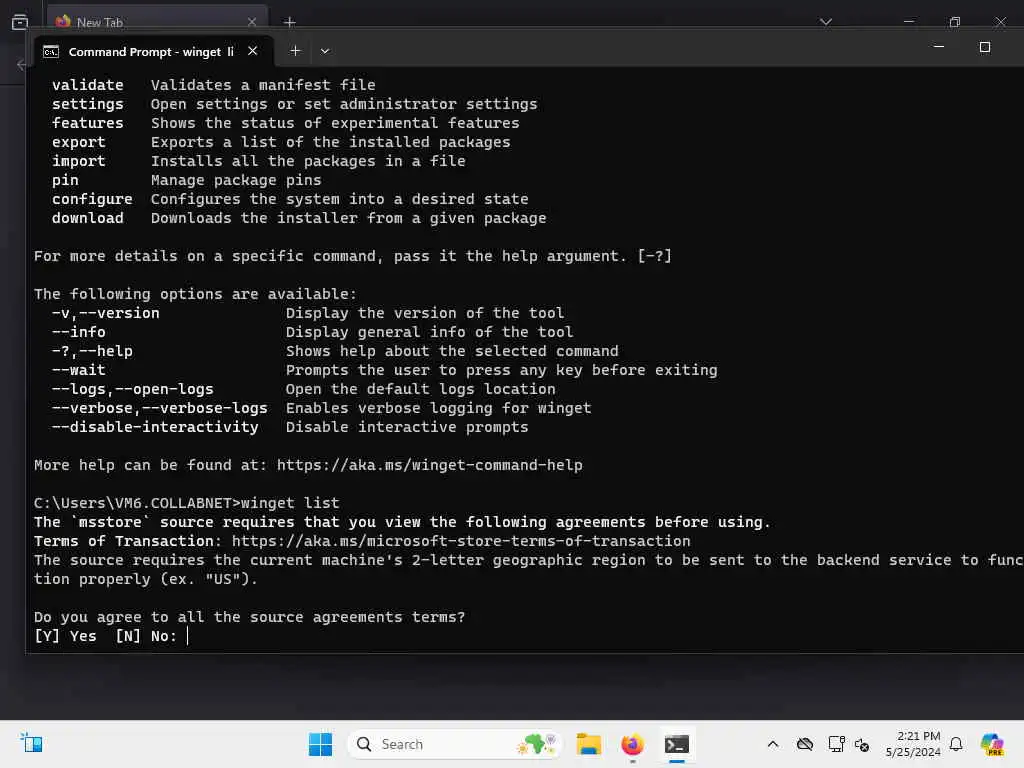Image resolution: width=1024 pixels, height=768 pixels.
Task: Open File Explorer from the taskbar
Action: pyautogui.click(x=588, y=744)
